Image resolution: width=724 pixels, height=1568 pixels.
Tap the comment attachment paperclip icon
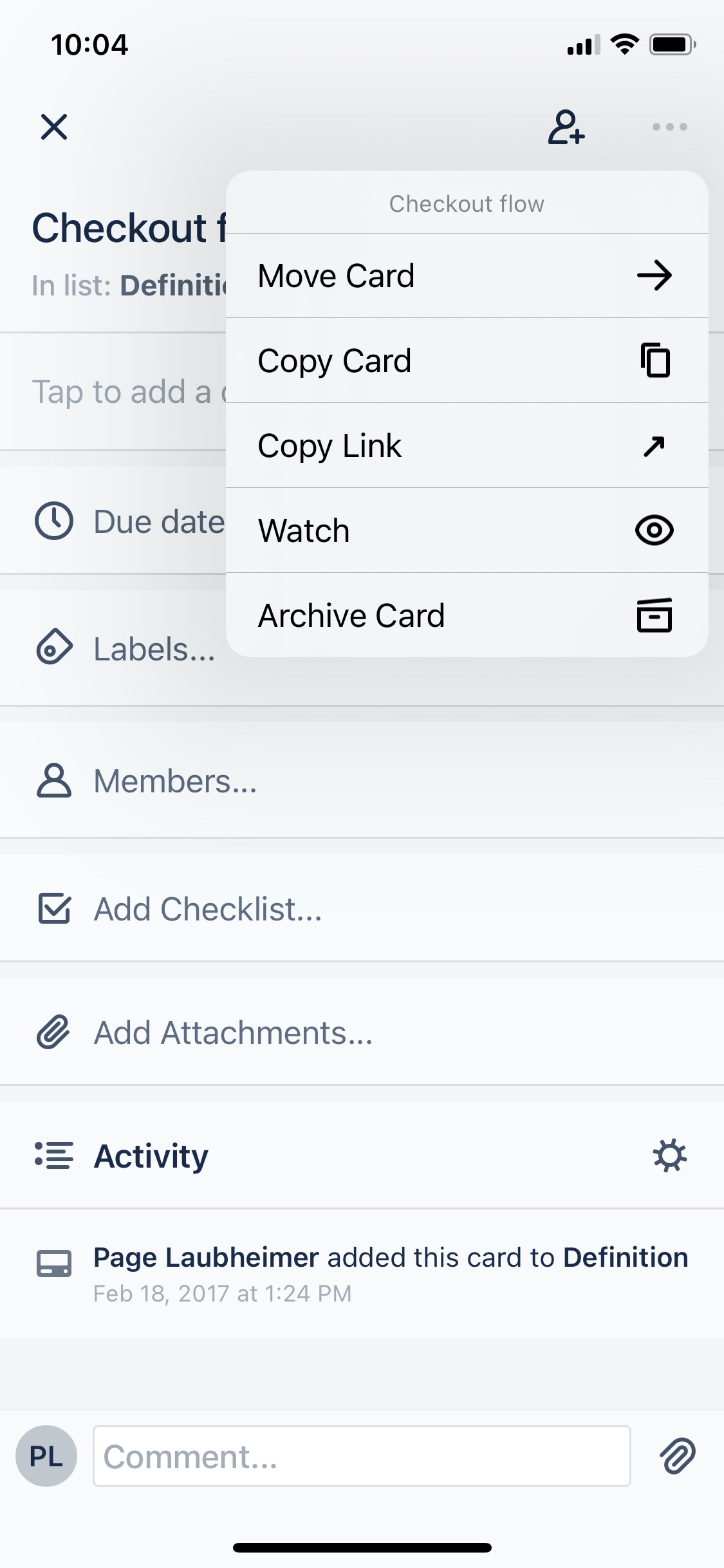[x=678, y=1457]
